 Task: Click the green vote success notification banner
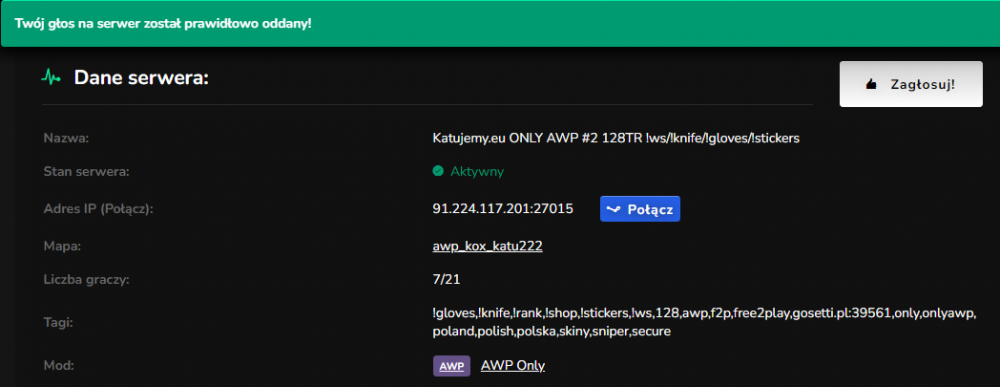pos(500,24)
